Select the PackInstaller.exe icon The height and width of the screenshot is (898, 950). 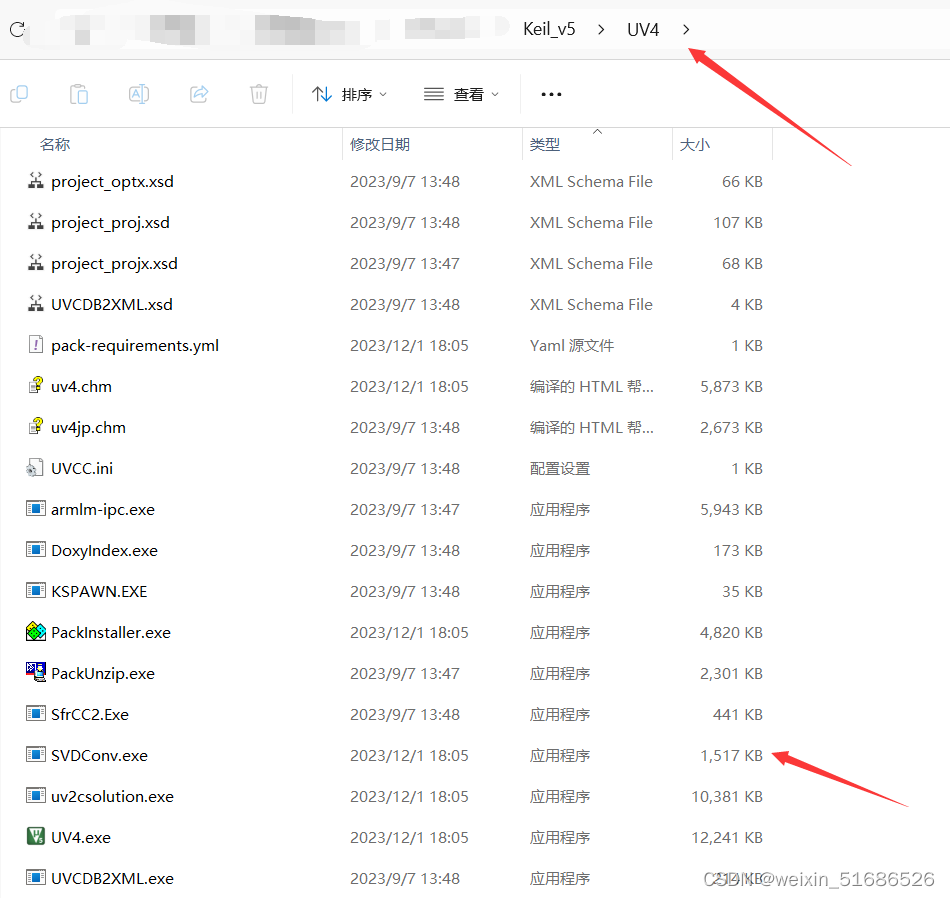pos(36,631)
